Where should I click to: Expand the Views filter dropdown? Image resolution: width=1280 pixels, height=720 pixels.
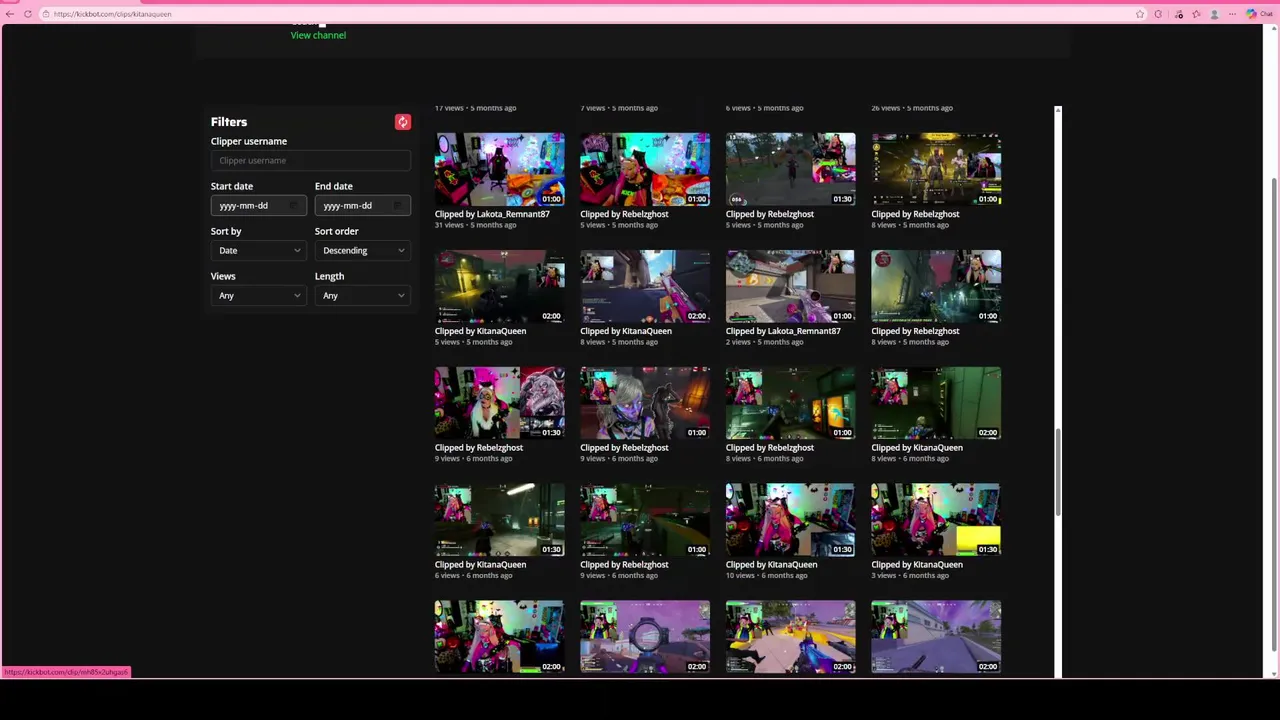click(x=258, y=295)
